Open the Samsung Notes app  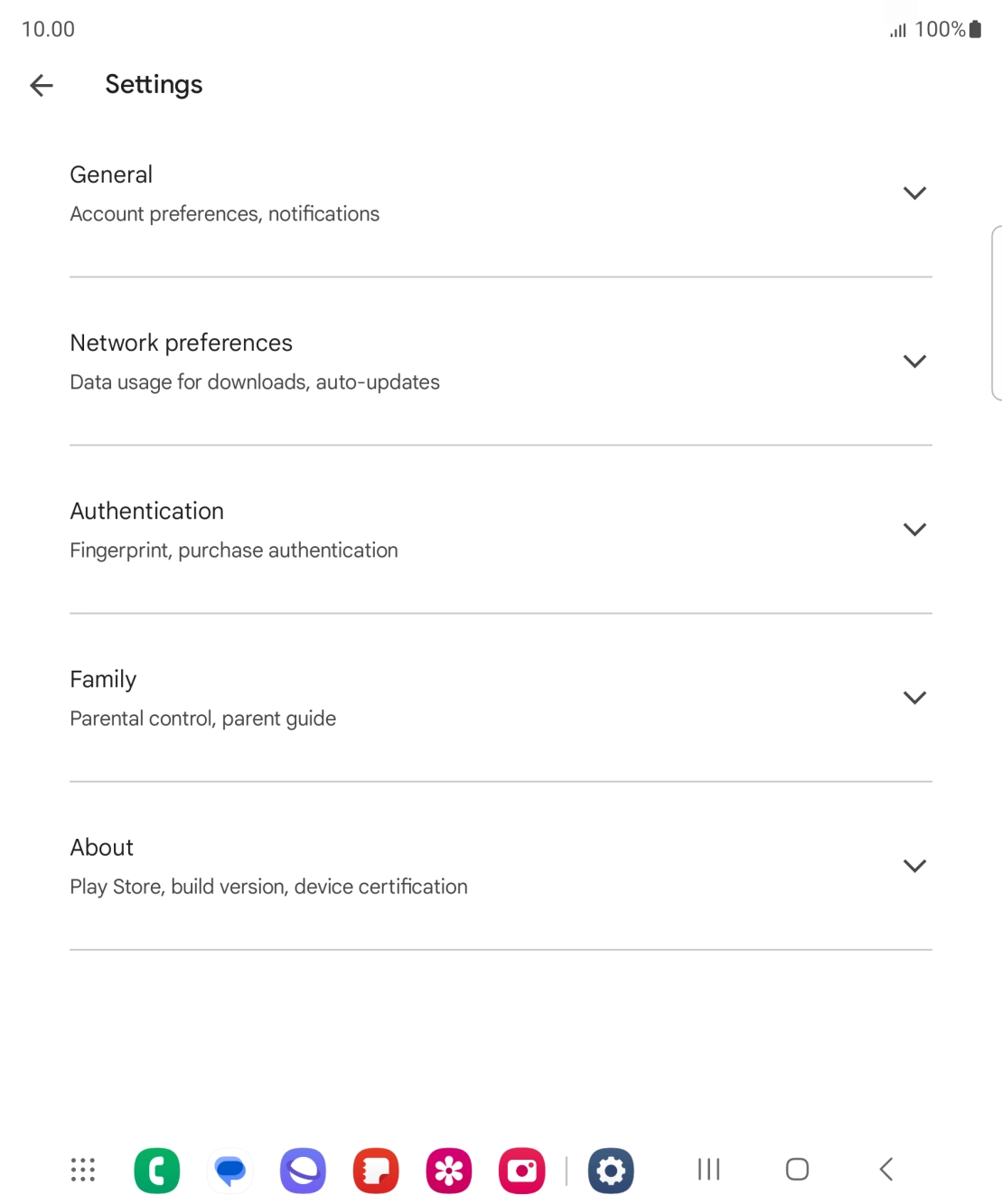[376, 1170]
